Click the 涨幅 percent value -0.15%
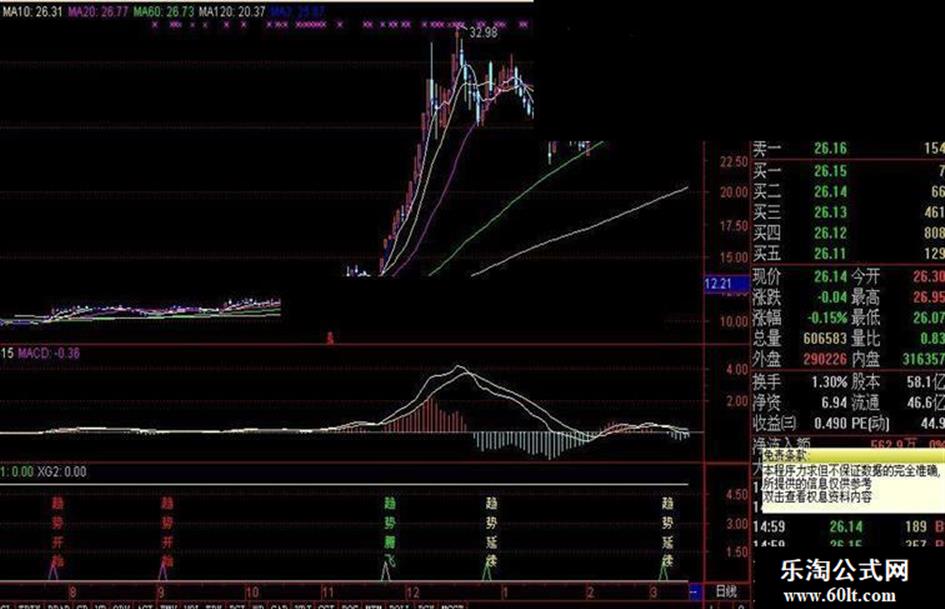945x609 pixels. click(827, 318)
